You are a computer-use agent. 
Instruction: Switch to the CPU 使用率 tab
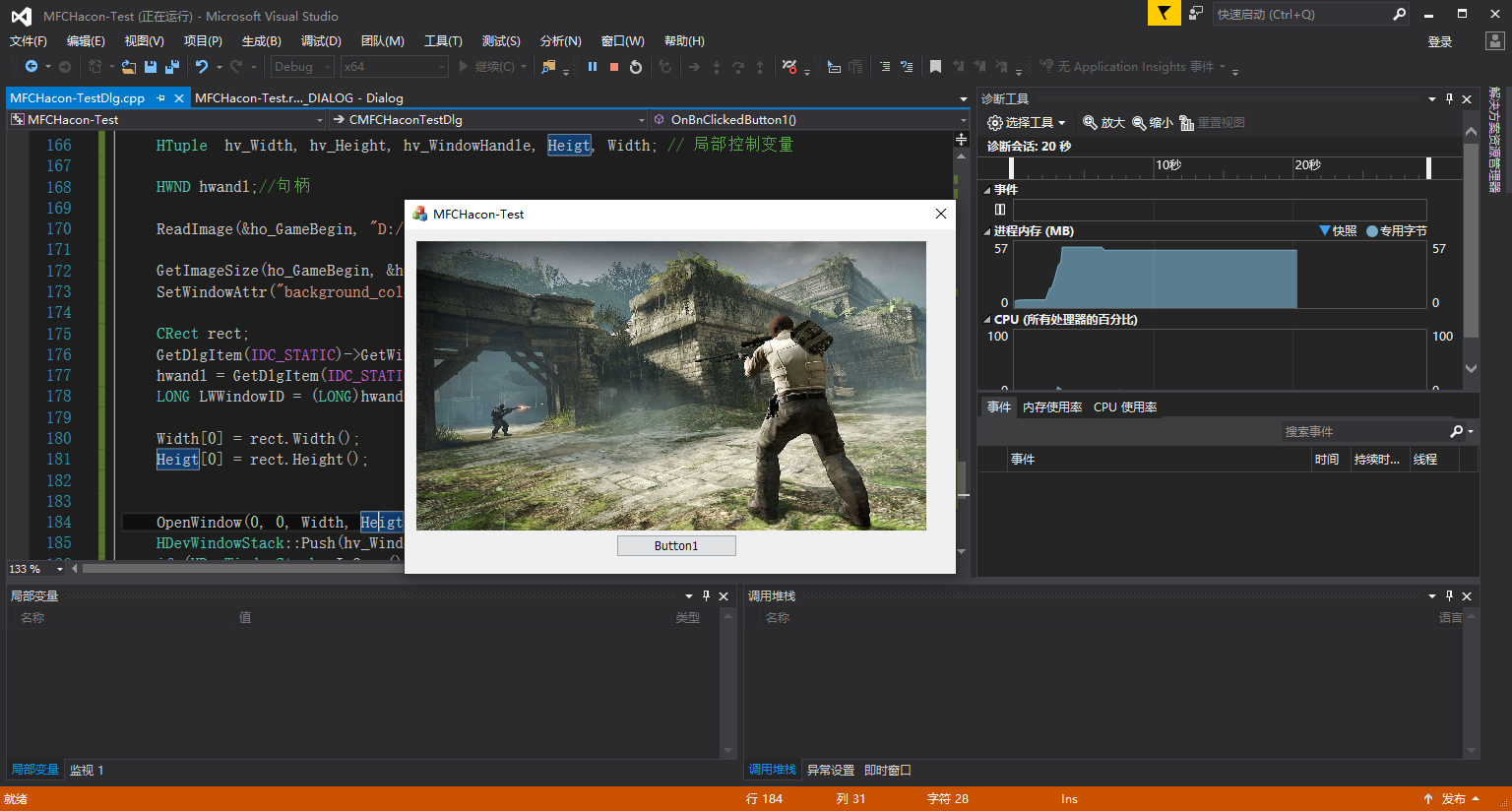[1126, 406]
